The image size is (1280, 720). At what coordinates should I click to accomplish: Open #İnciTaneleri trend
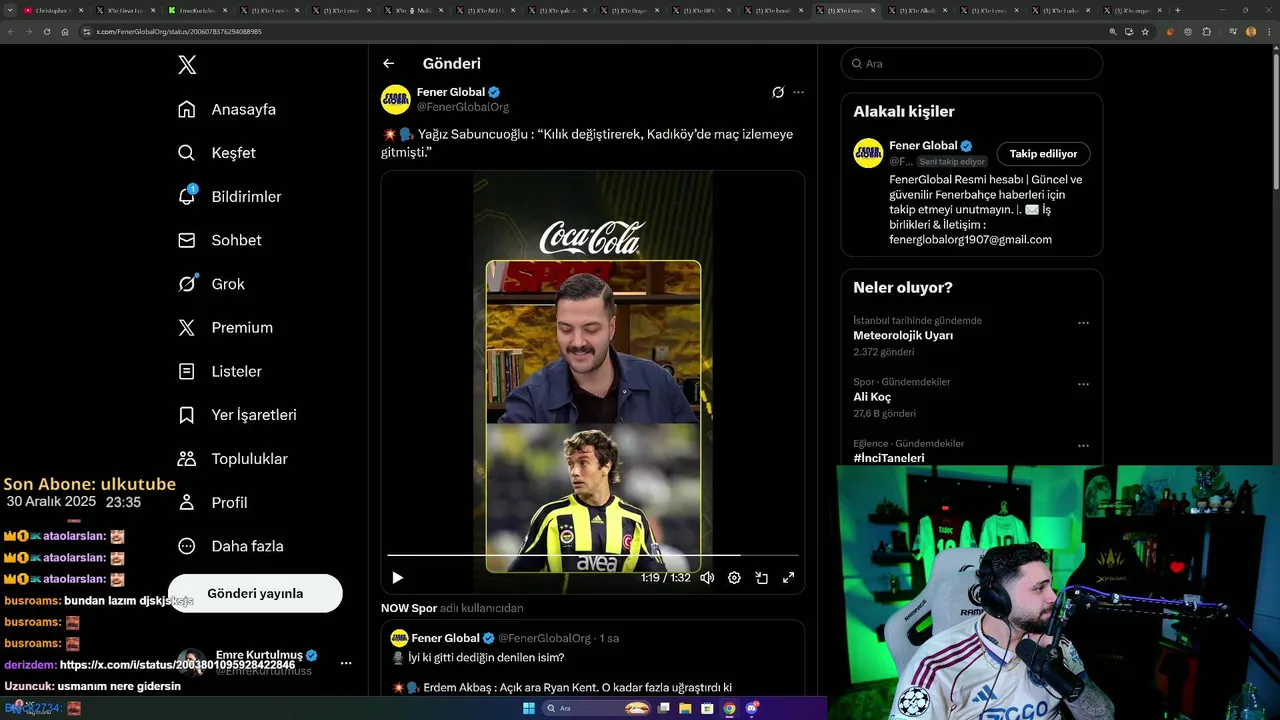click(889, 458)
